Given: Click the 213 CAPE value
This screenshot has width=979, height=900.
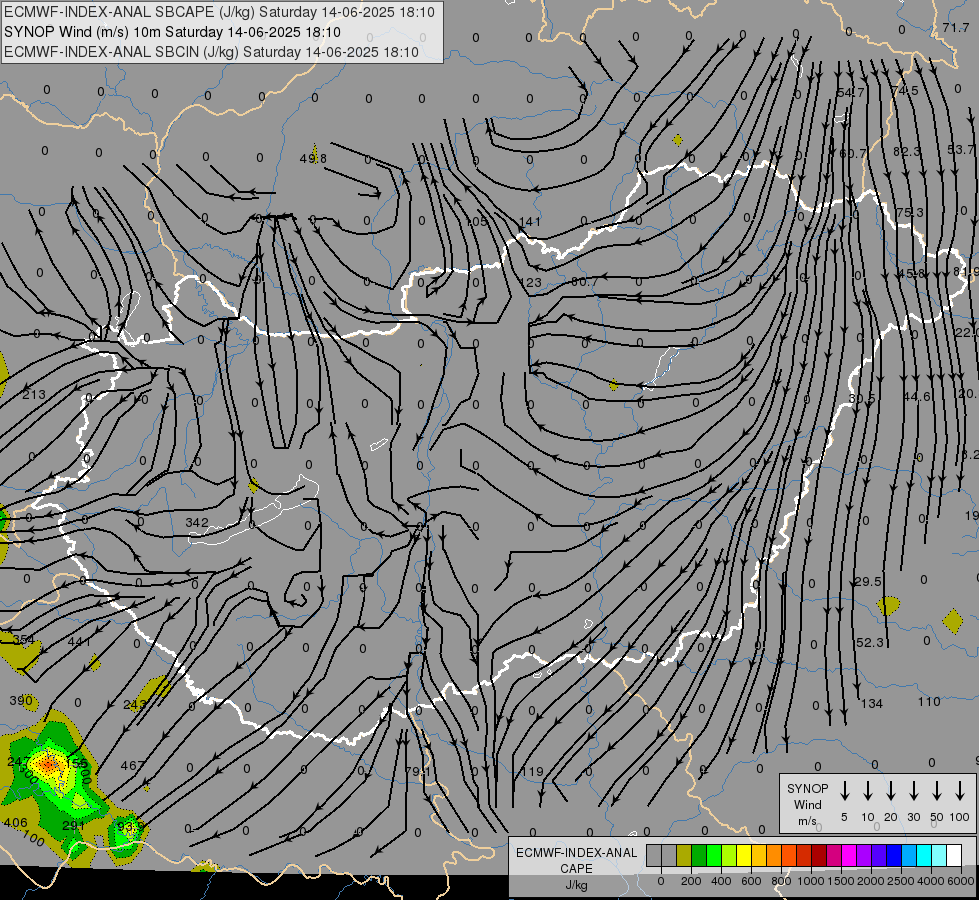Looking at the screenshot, I should pyautogui.click(x=34, y=395).
